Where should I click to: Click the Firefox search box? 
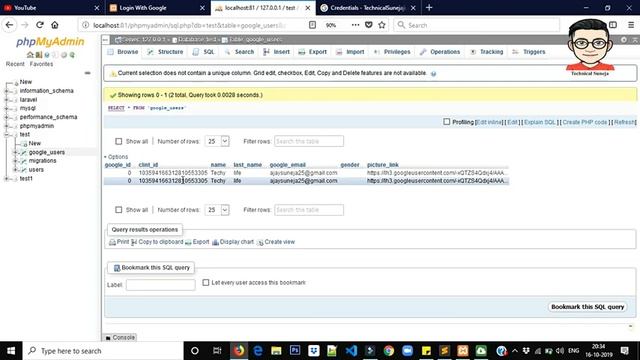476,25
